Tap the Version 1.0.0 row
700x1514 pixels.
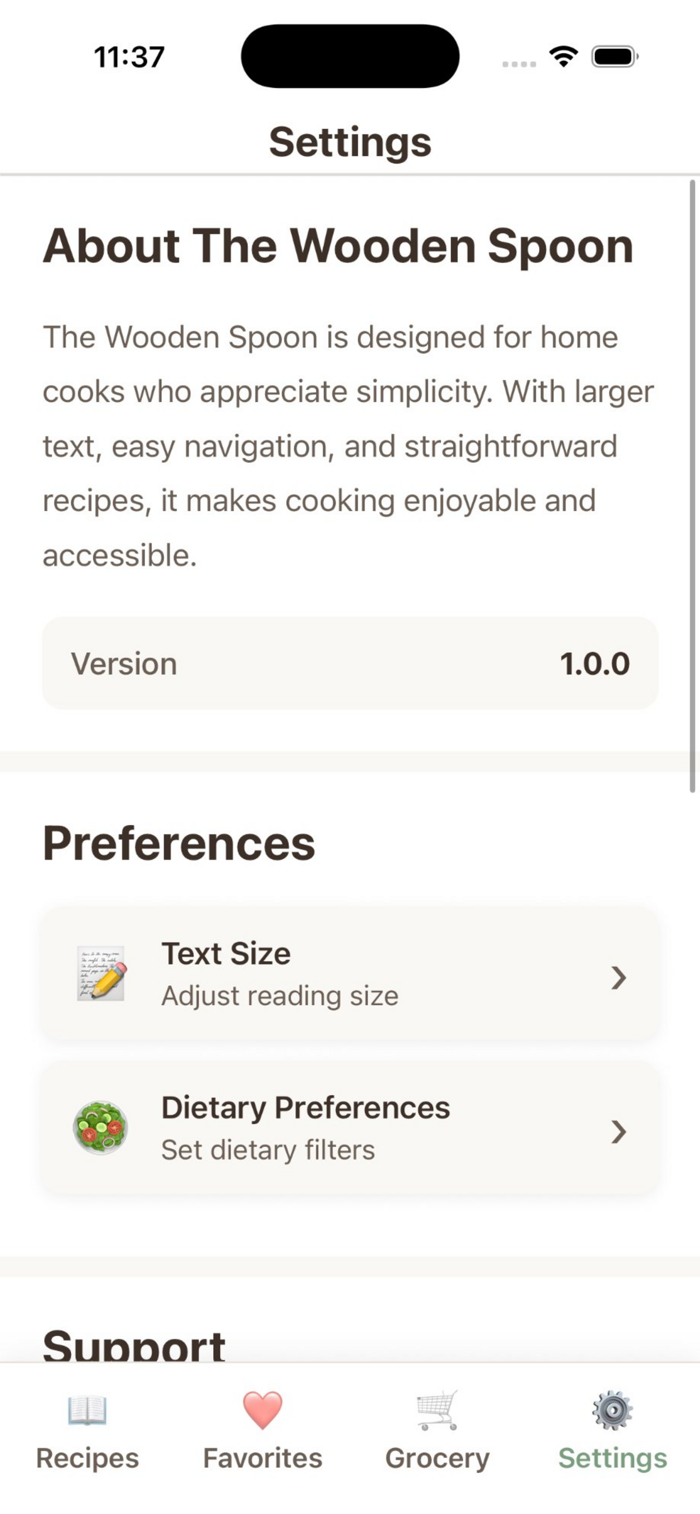click(x=350, y=663)
